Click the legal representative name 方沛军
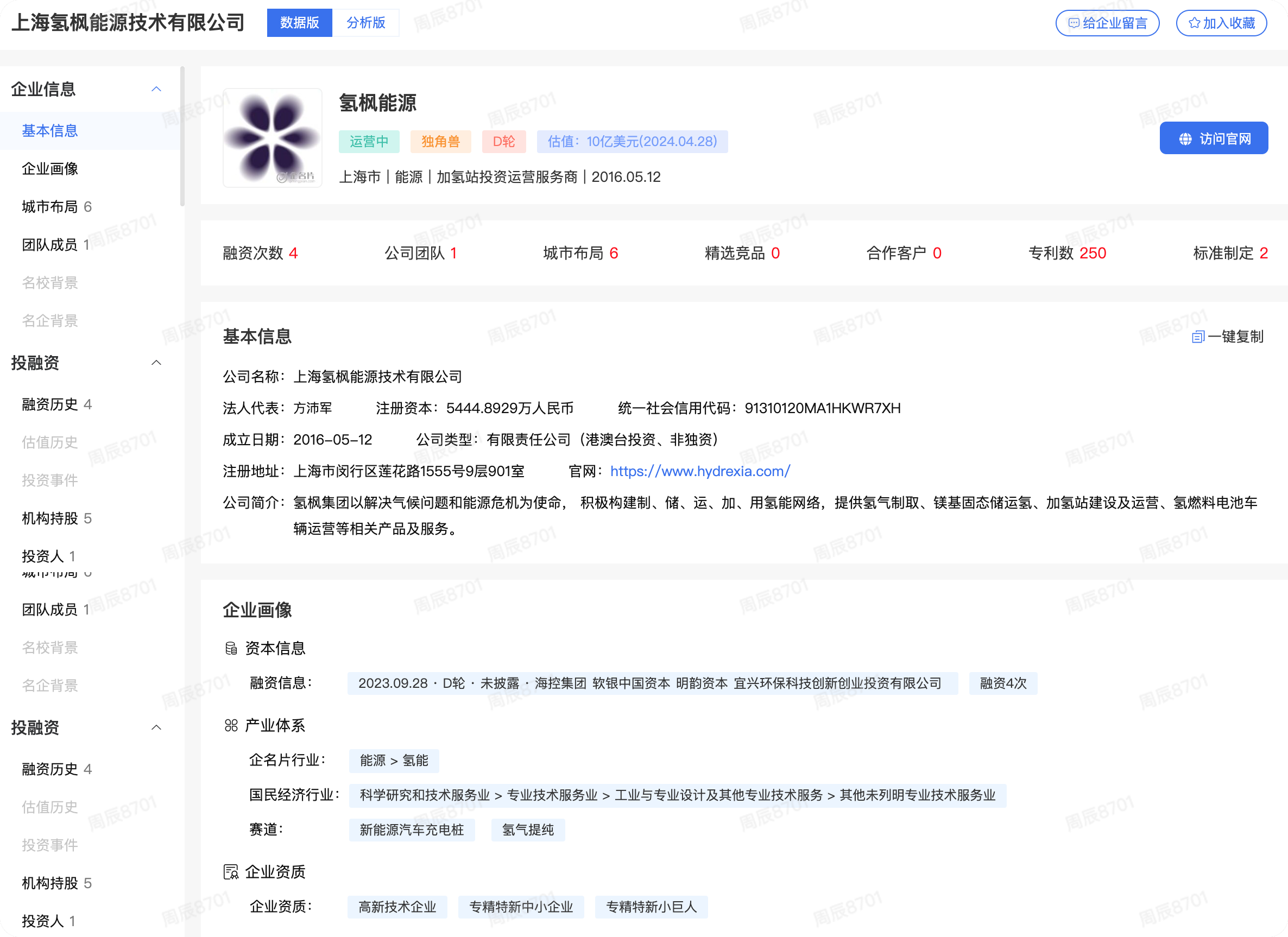 (x=313, y=408)
